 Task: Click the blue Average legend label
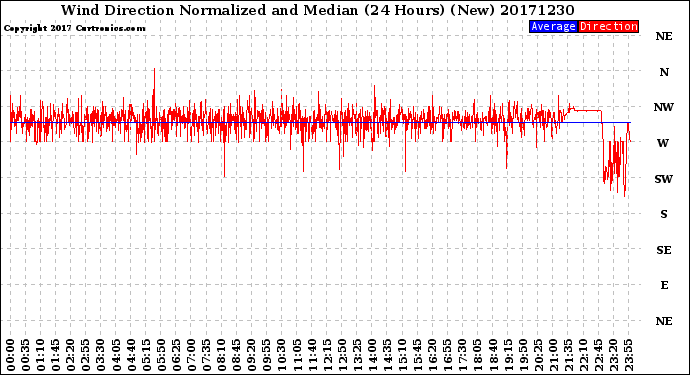pyautogui.click(x=553, y=26)
